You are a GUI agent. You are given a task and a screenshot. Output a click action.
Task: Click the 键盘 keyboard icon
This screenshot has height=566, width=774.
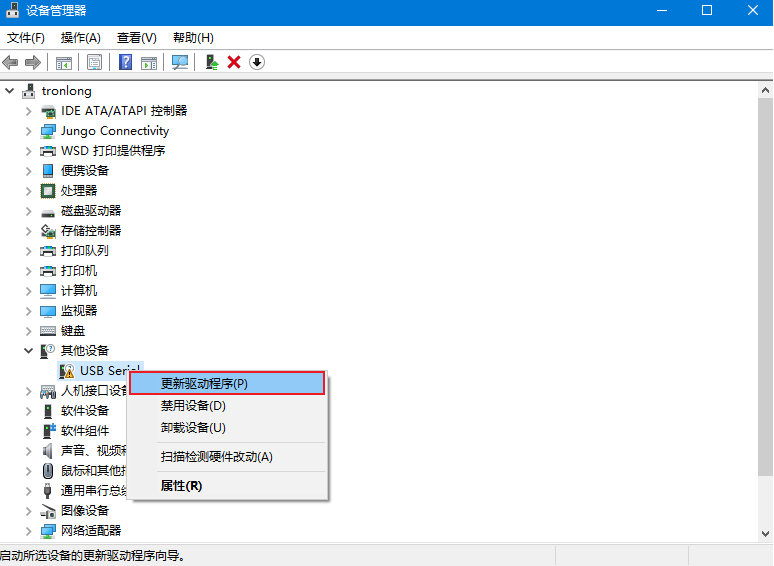click(x=48, y=331)
